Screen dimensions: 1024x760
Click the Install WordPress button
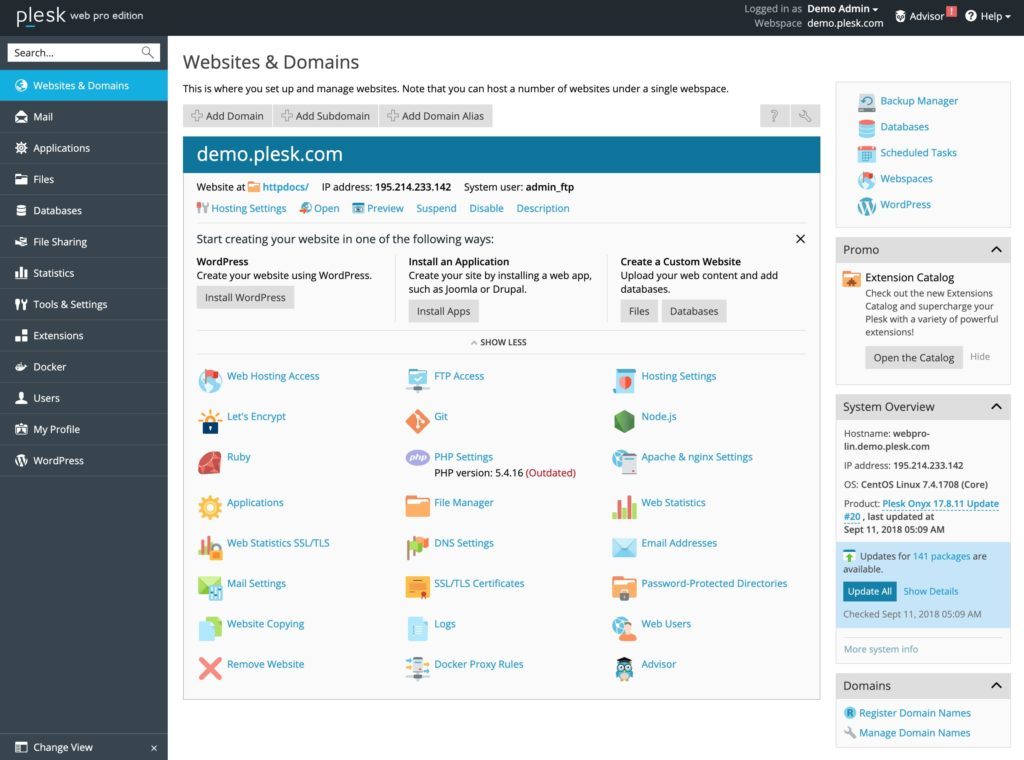coord(245,298)
